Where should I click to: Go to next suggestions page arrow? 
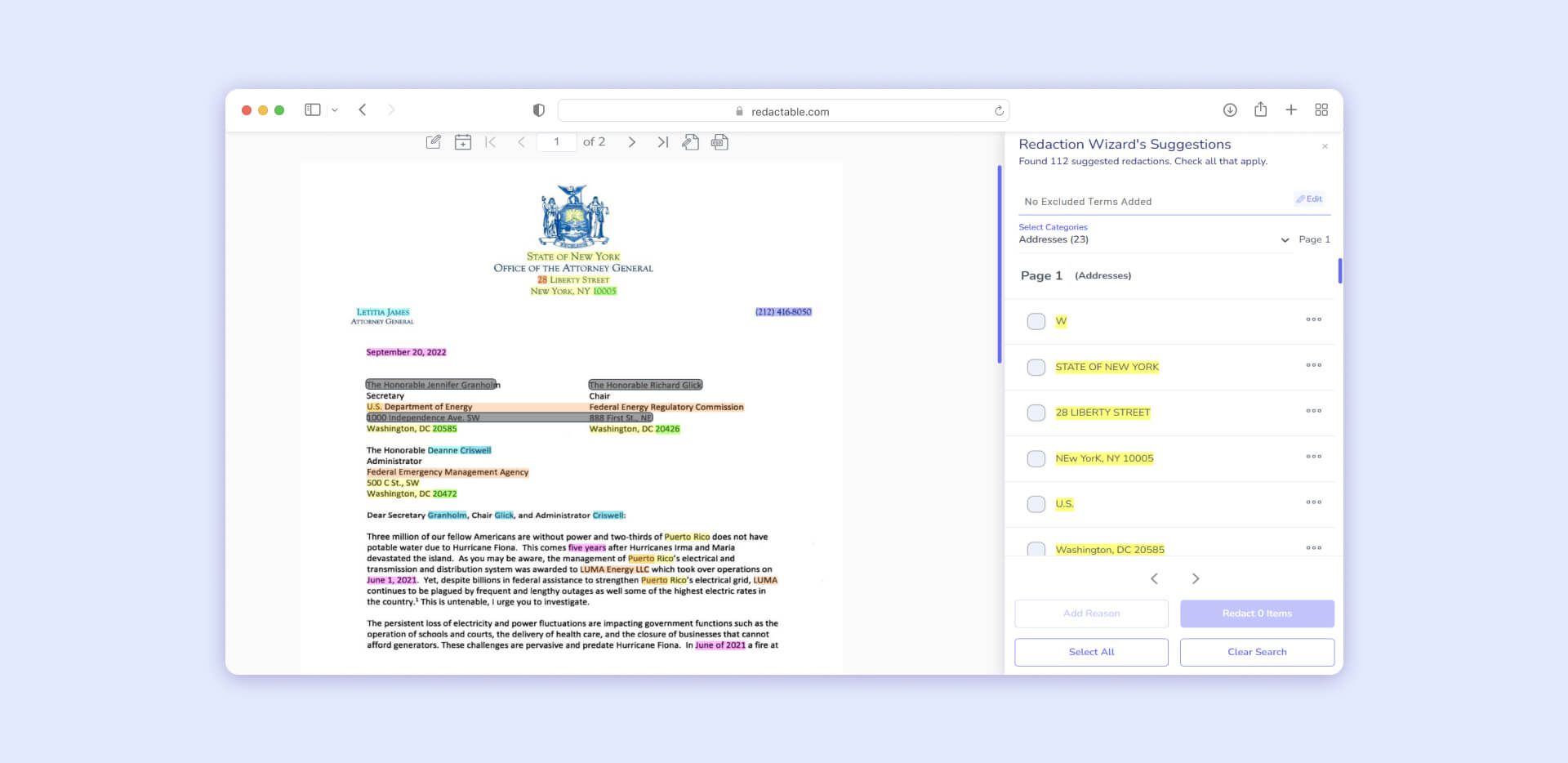tap(1196, 578)
